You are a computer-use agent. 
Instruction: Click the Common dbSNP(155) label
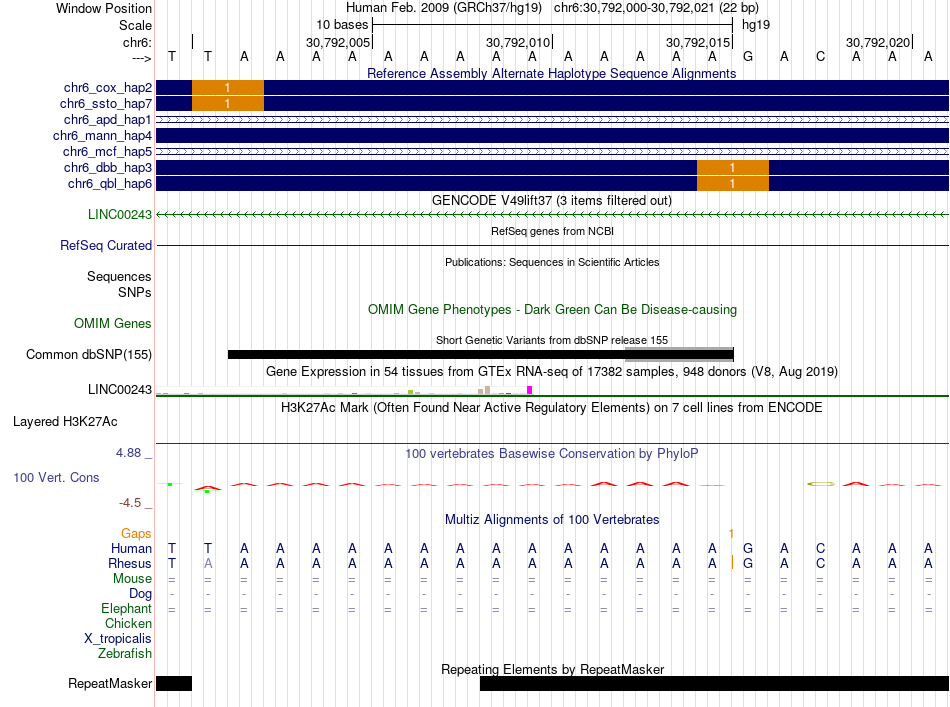pyautogui.click(x=89, y=354)
